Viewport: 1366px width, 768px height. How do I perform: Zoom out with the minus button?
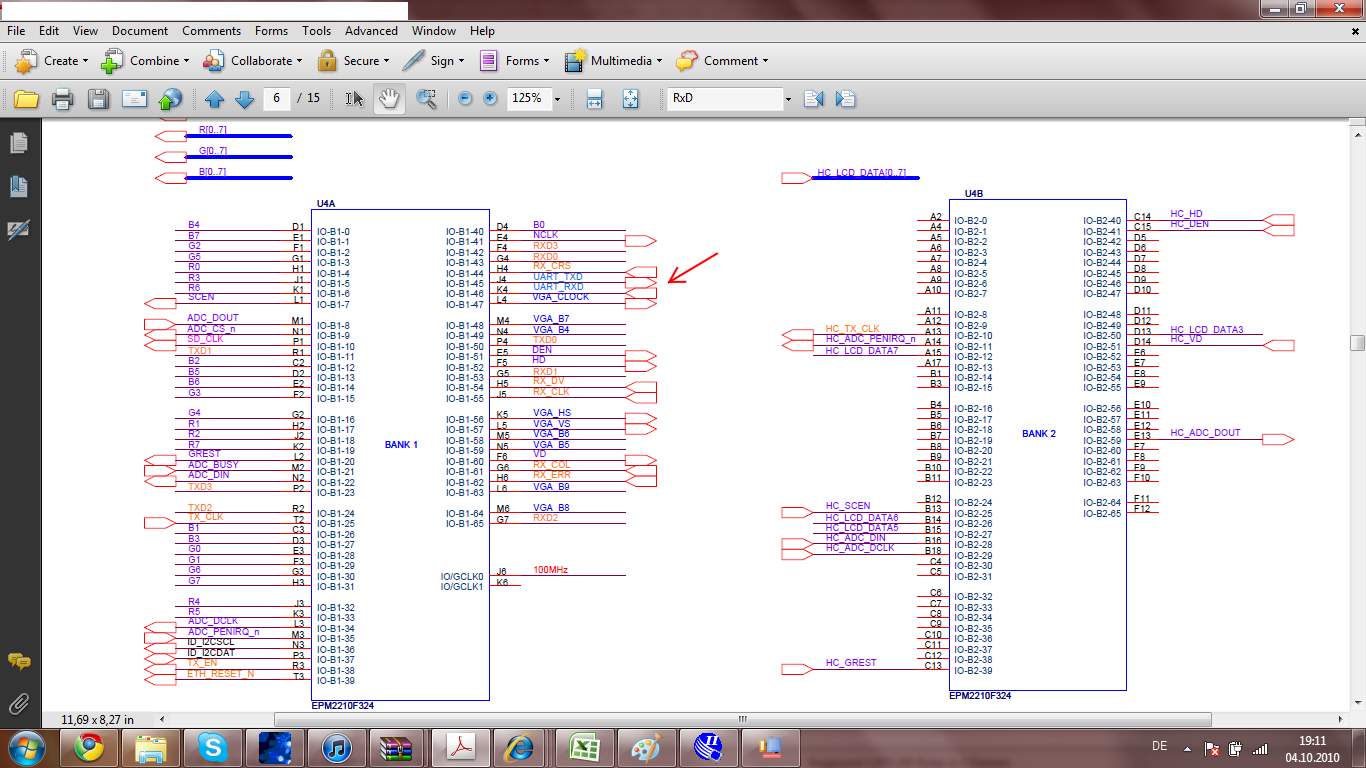coord(465,98)
